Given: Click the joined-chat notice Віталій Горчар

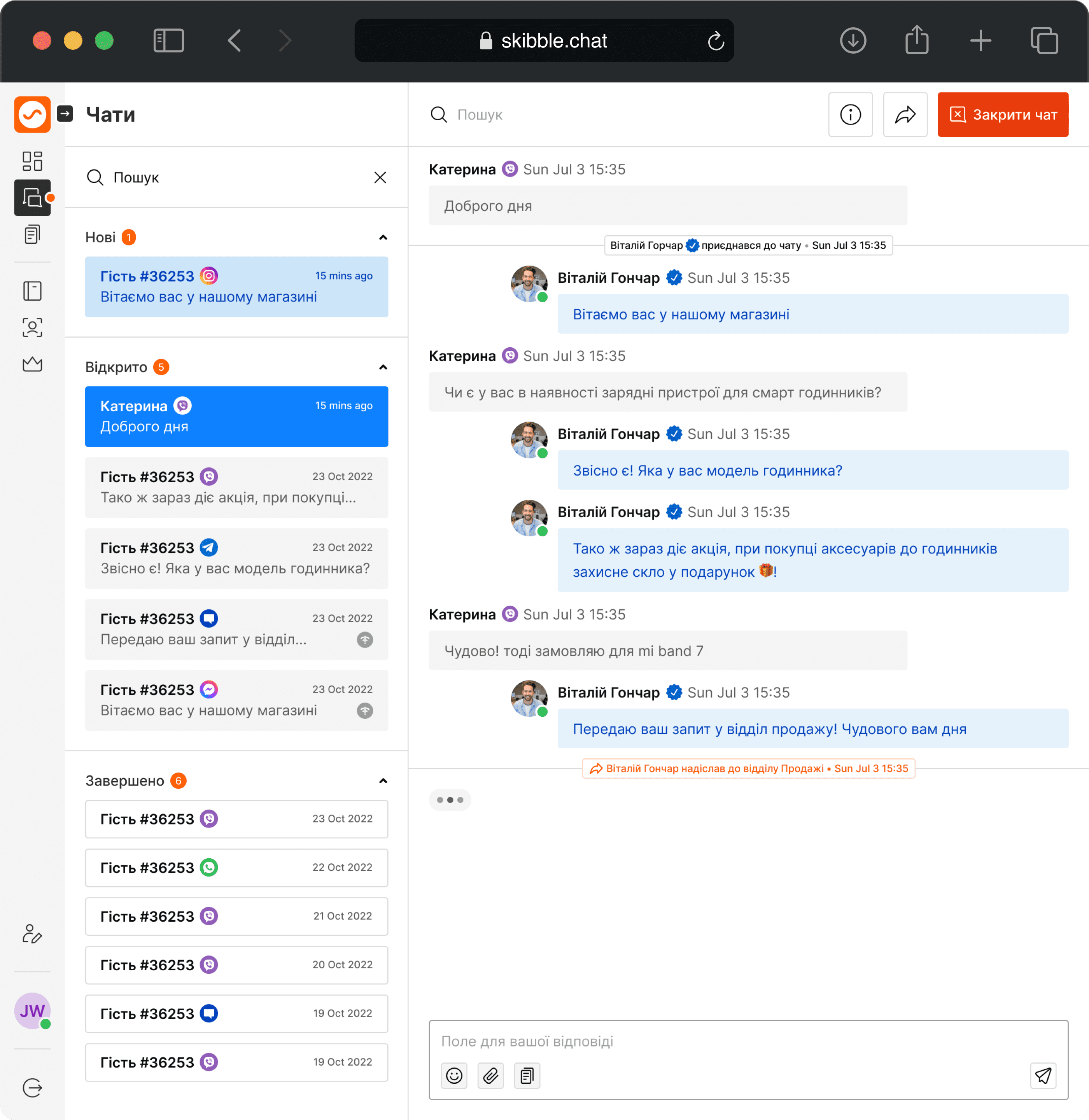Looking at the screenshot, I should 748,245.
